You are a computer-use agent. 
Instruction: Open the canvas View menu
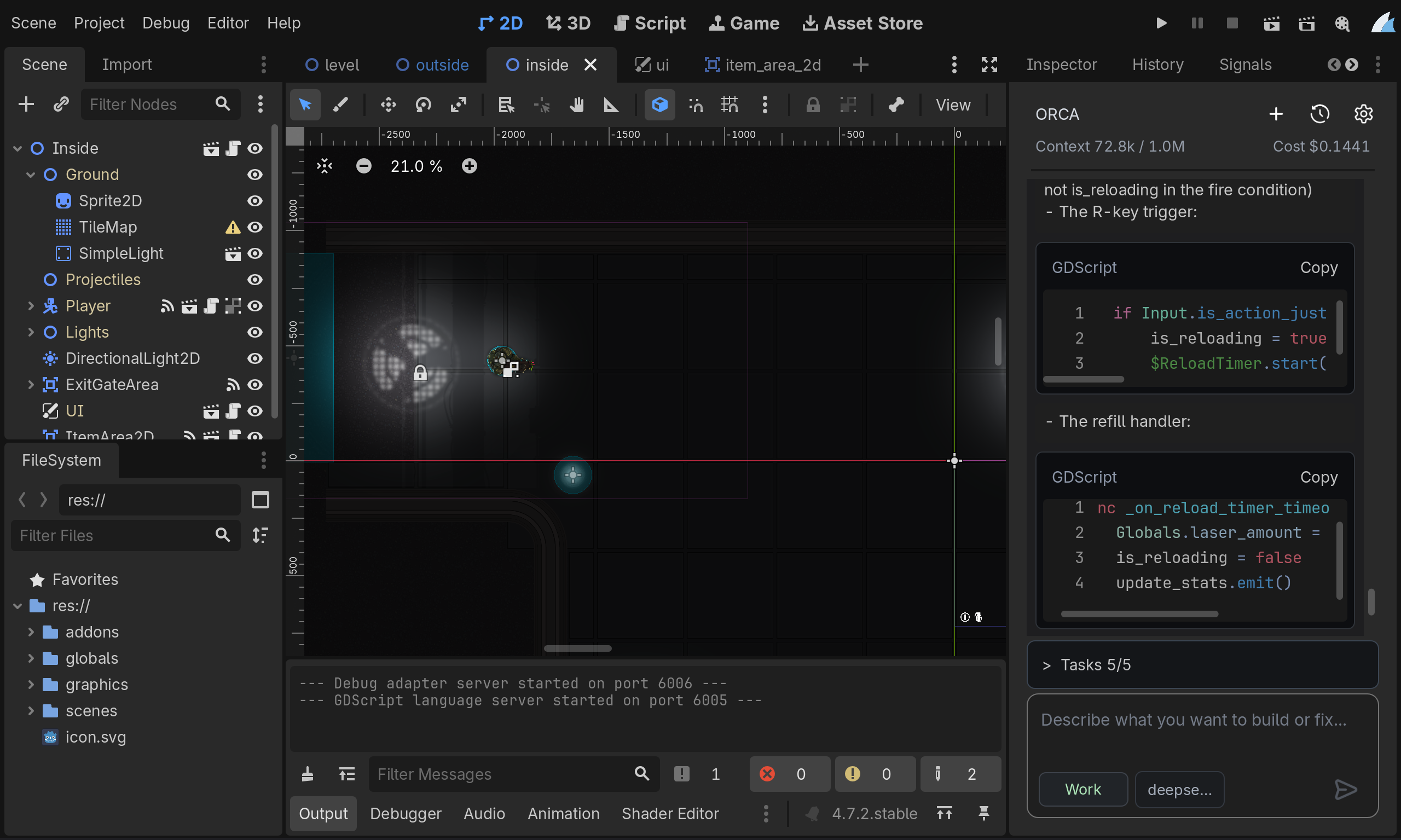pyautogui.click(x=953, y=105)
